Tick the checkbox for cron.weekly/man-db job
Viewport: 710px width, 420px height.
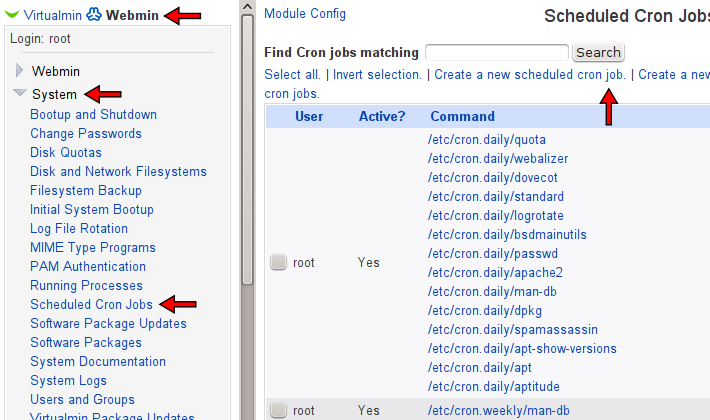[x=278, y=410]
